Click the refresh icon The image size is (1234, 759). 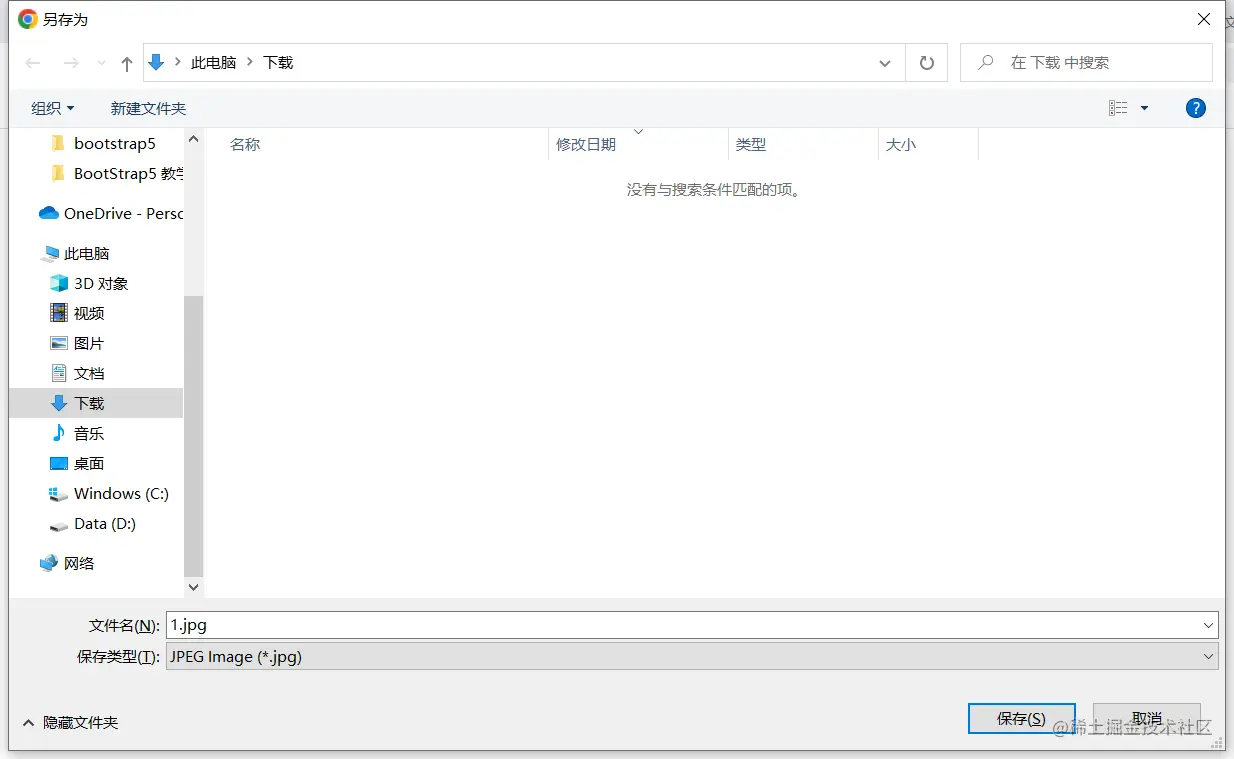pos(926,62)
